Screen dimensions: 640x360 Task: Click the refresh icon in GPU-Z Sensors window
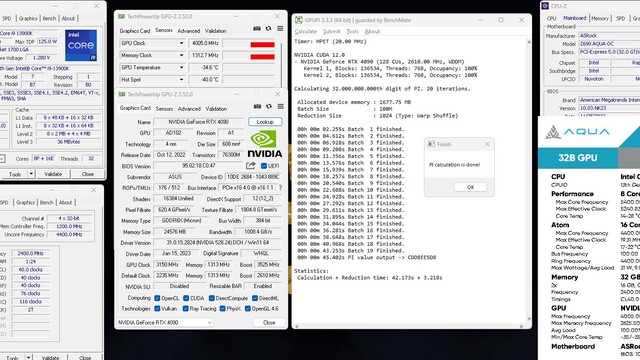[x=268, y=29]
